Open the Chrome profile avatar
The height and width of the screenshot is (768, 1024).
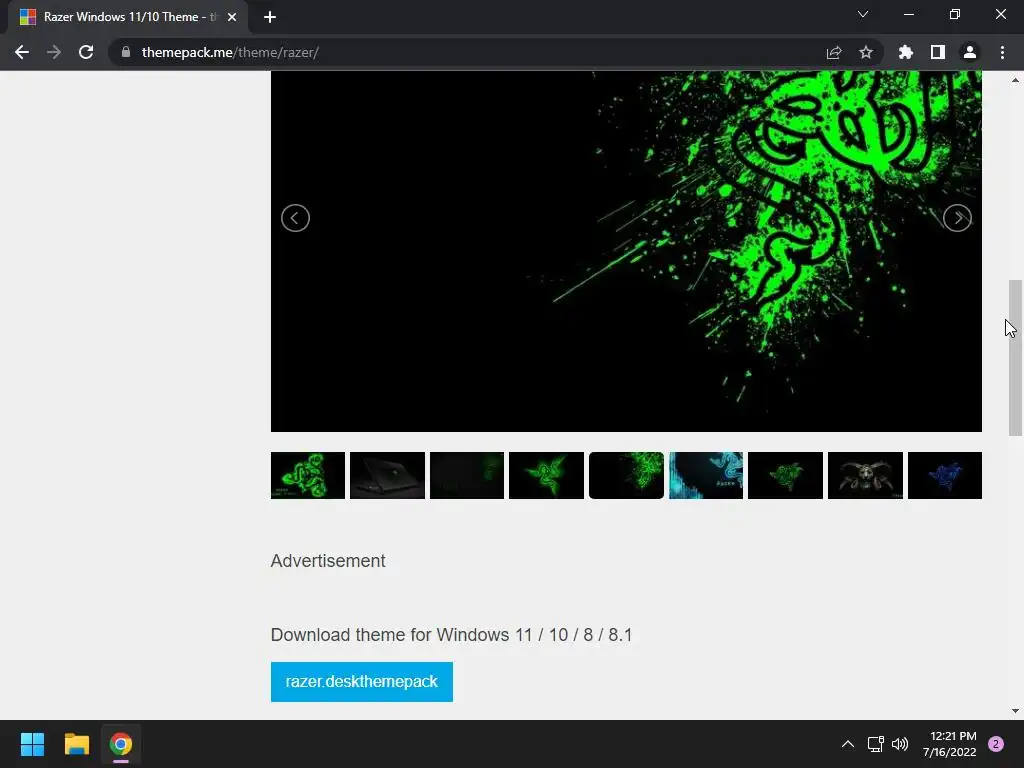(x=970, y=52)
